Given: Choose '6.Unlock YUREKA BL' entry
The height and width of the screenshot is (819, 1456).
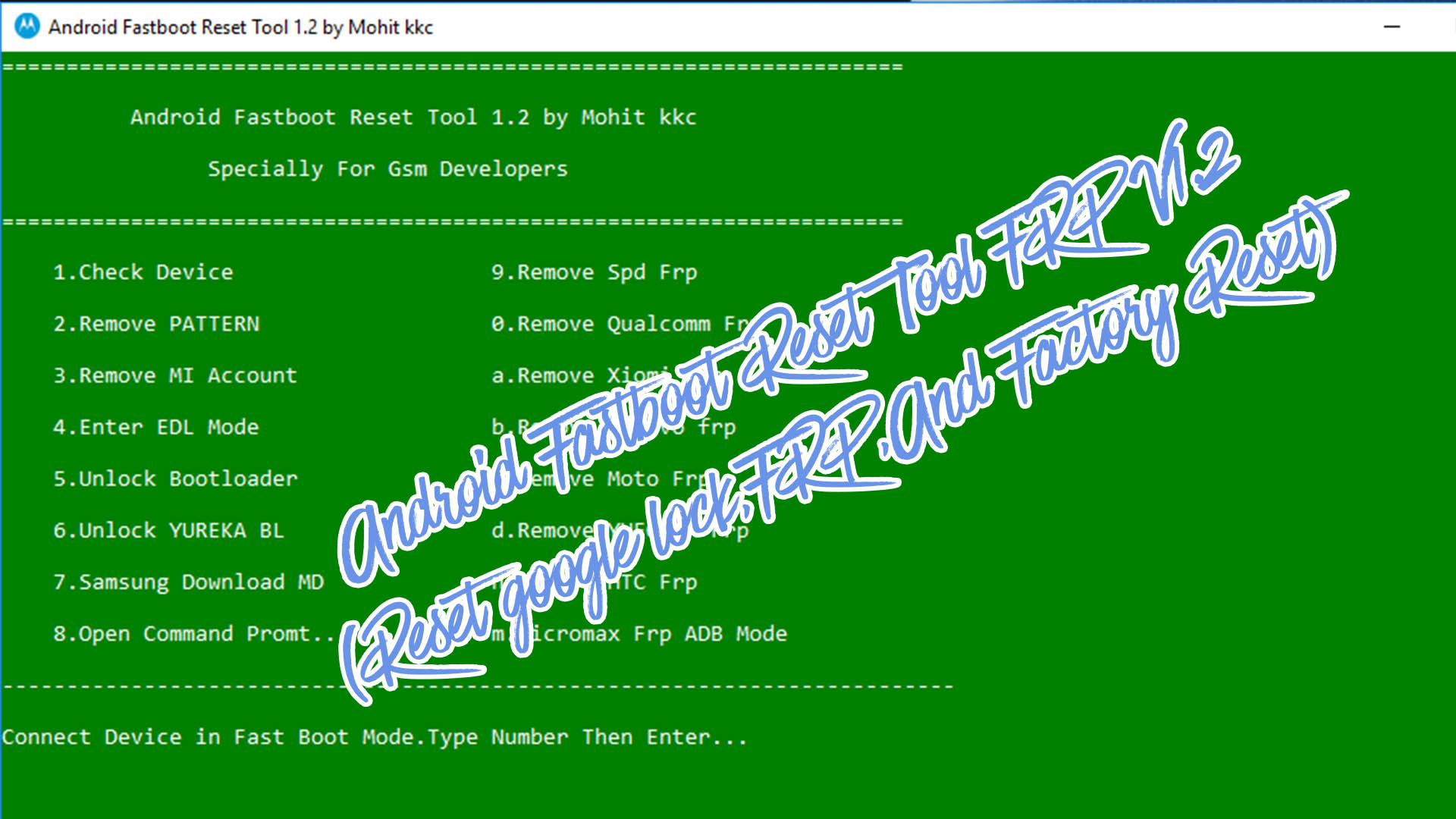Looking at the screenshot, I should point(168,530).
